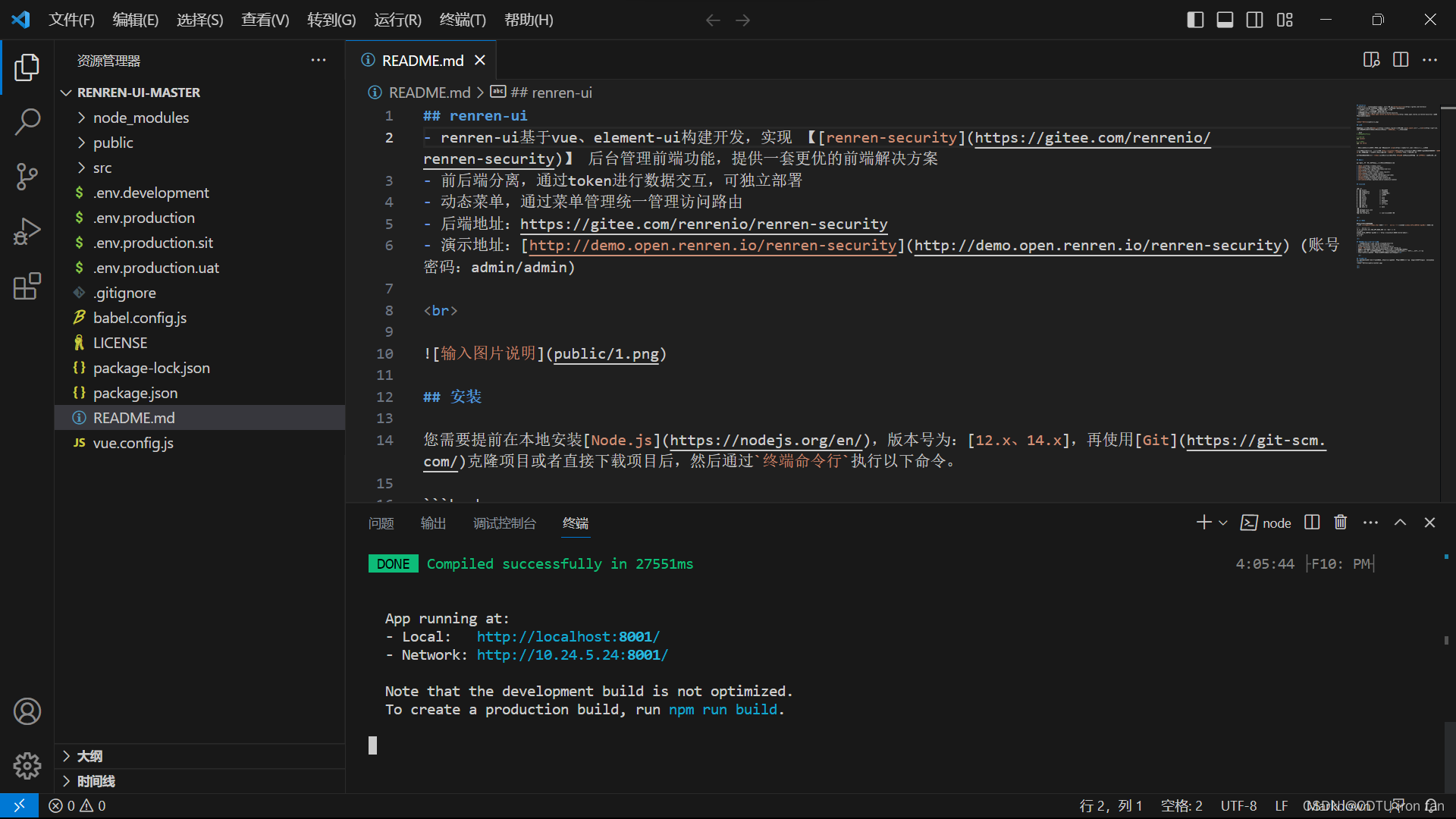Open the Extensions view
1456x819 pixels.
click(x=27, y=287)
